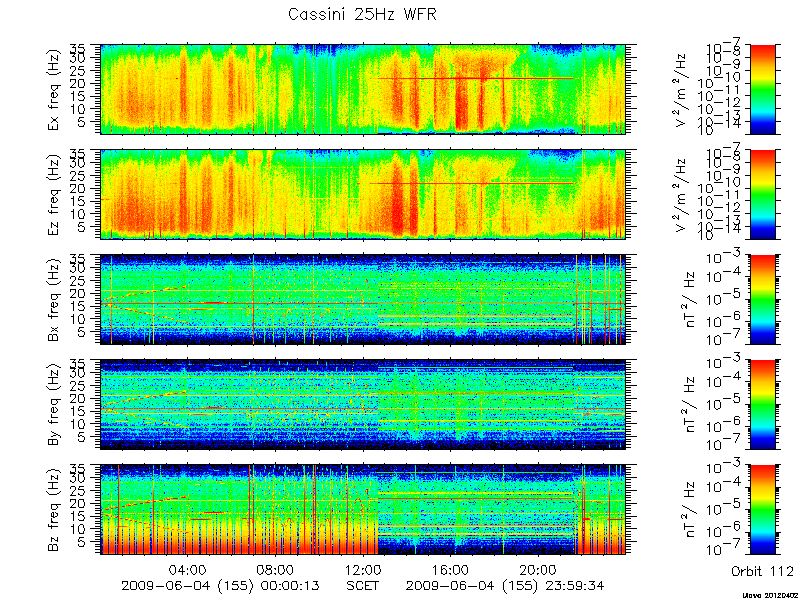Click the 'Bx freq (Hz)' axis label
This screenshot has width=800, height=600.
[x=55, y=300]
